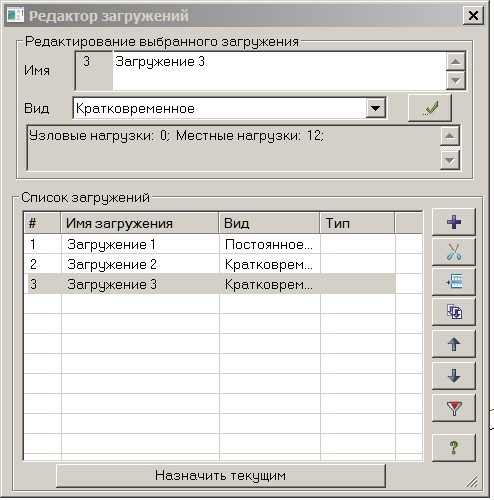Click loads info box scroll down arrow

(x=450, y=161)
